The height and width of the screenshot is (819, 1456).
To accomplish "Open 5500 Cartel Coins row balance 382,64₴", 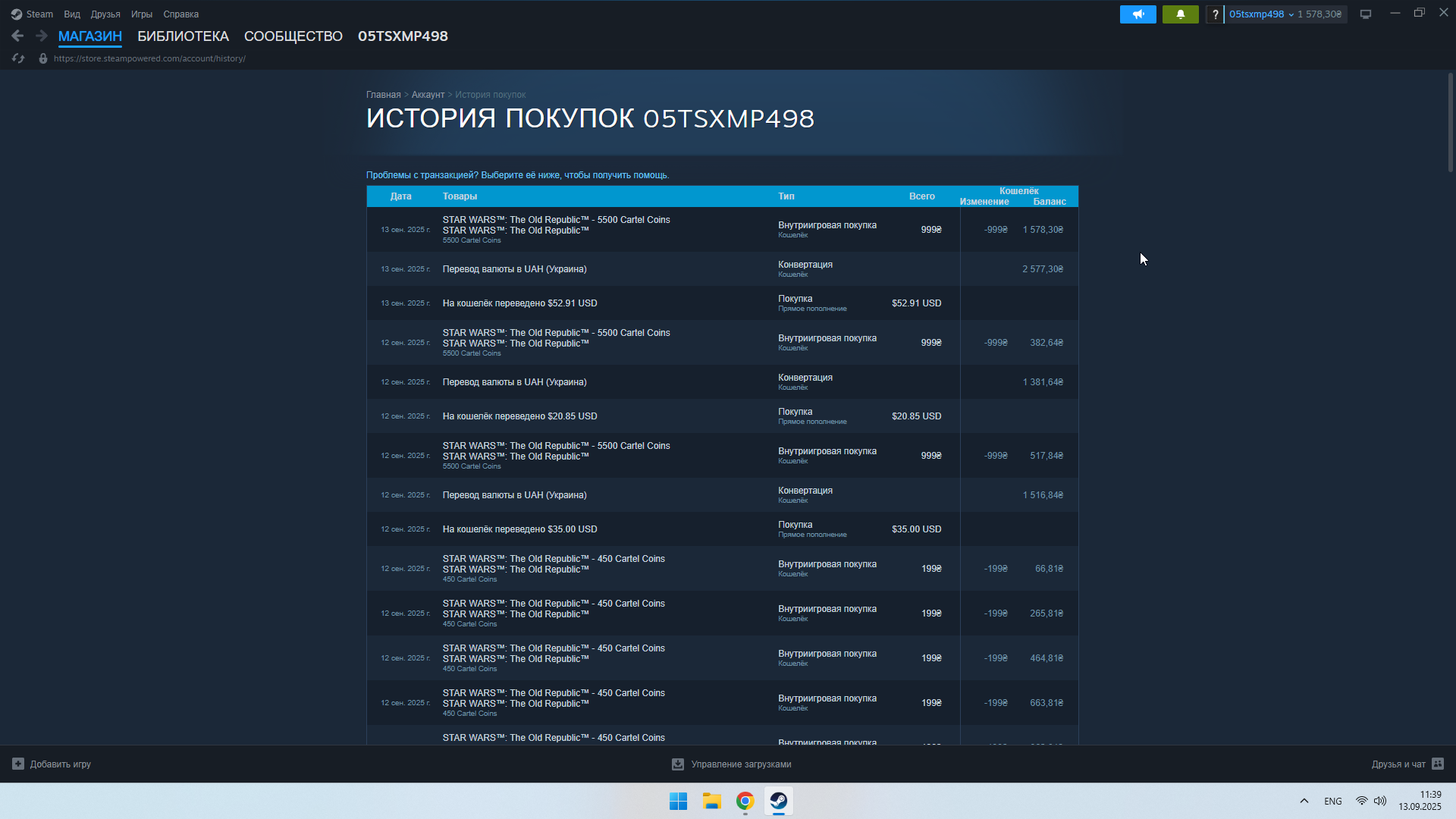I will (722, 343).
